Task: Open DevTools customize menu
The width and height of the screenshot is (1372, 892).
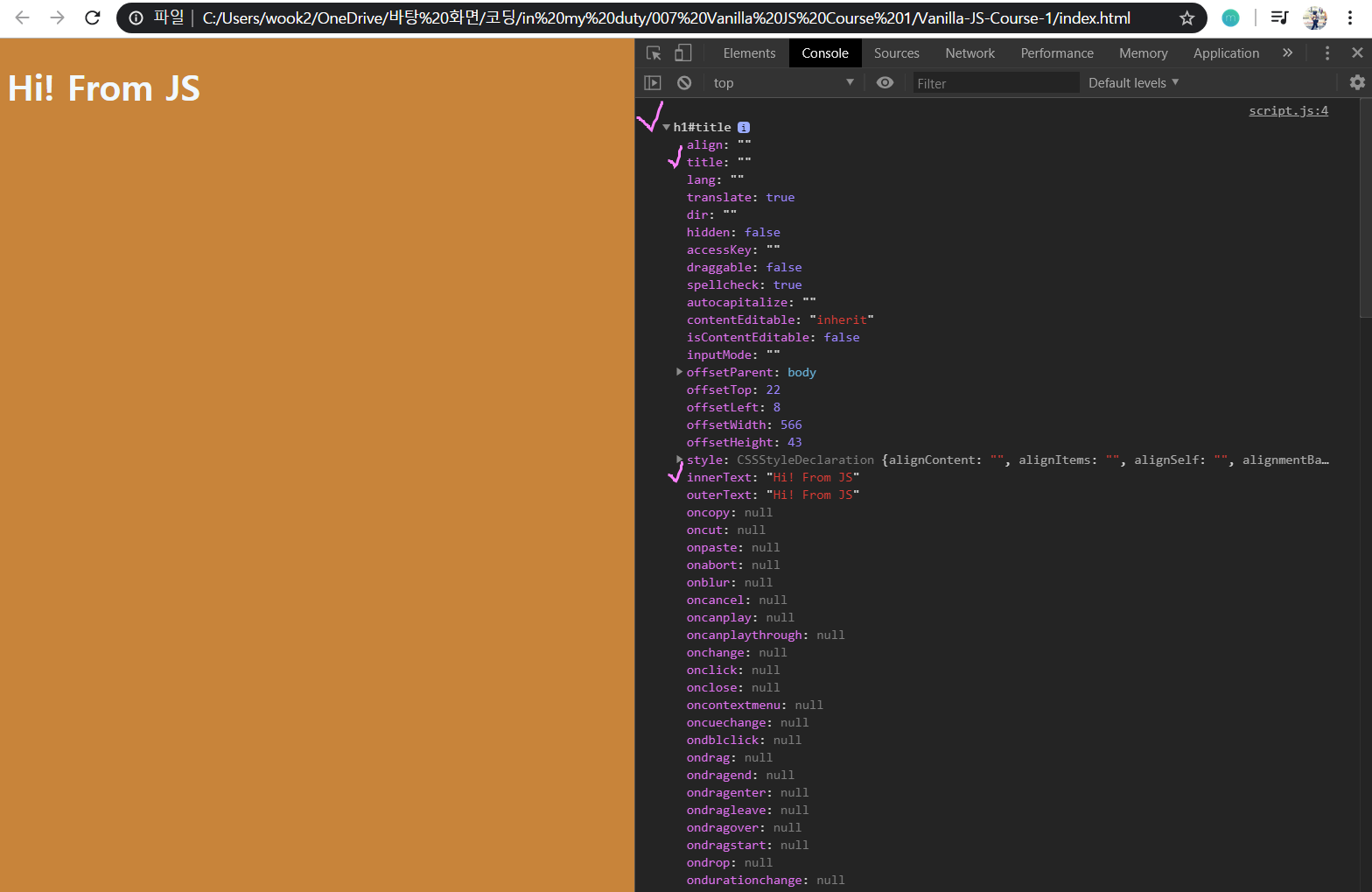Action: pyautogui.click(x=1327, y=53)
